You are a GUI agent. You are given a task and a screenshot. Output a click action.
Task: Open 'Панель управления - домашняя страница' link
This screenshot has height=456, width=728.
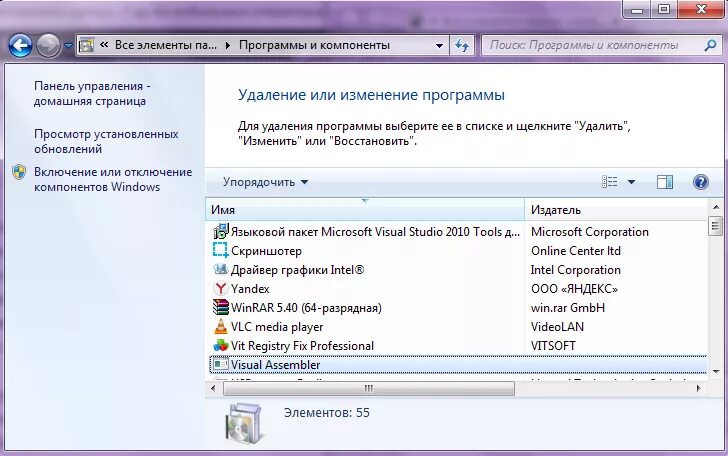coord(92,93)
